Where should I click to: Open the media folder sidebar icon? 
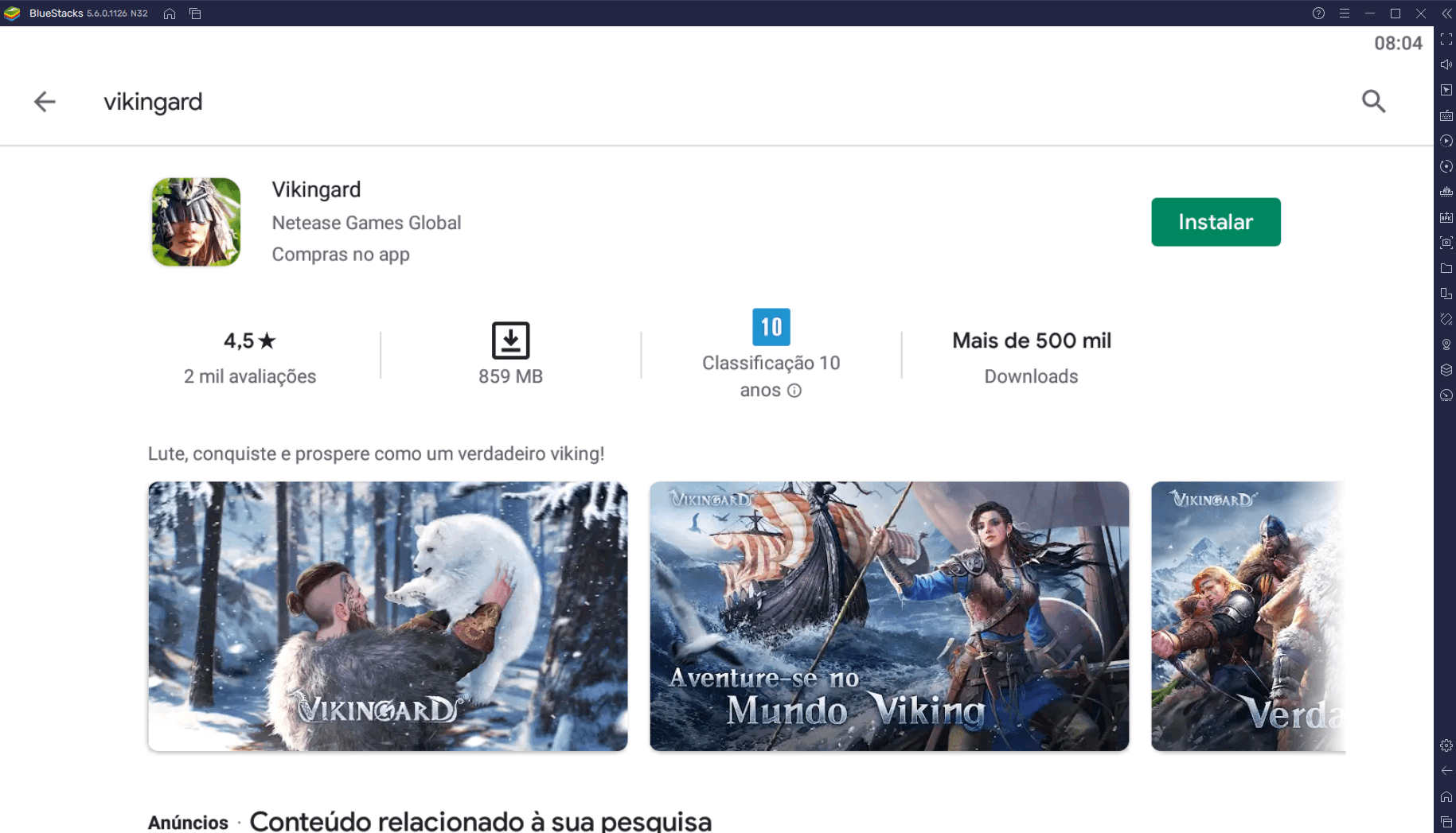click(1446, 268)
